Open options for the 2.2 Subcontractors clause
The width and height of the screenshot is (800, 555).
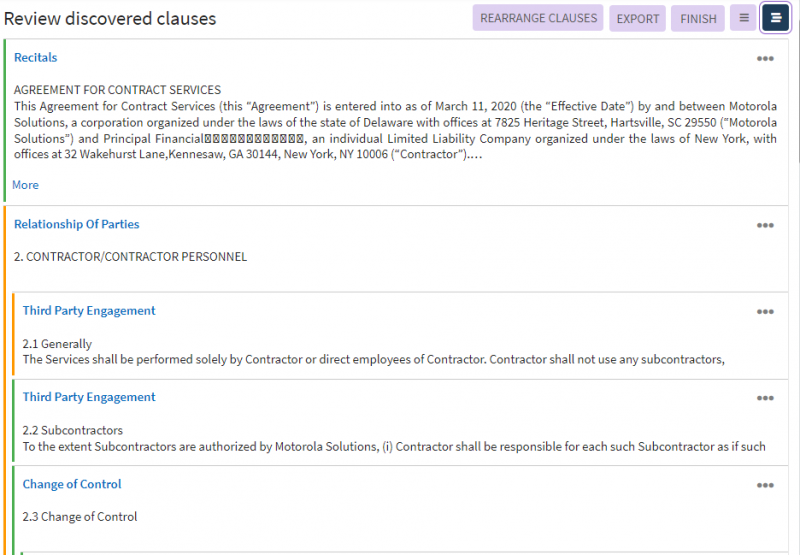coord(765,398)
